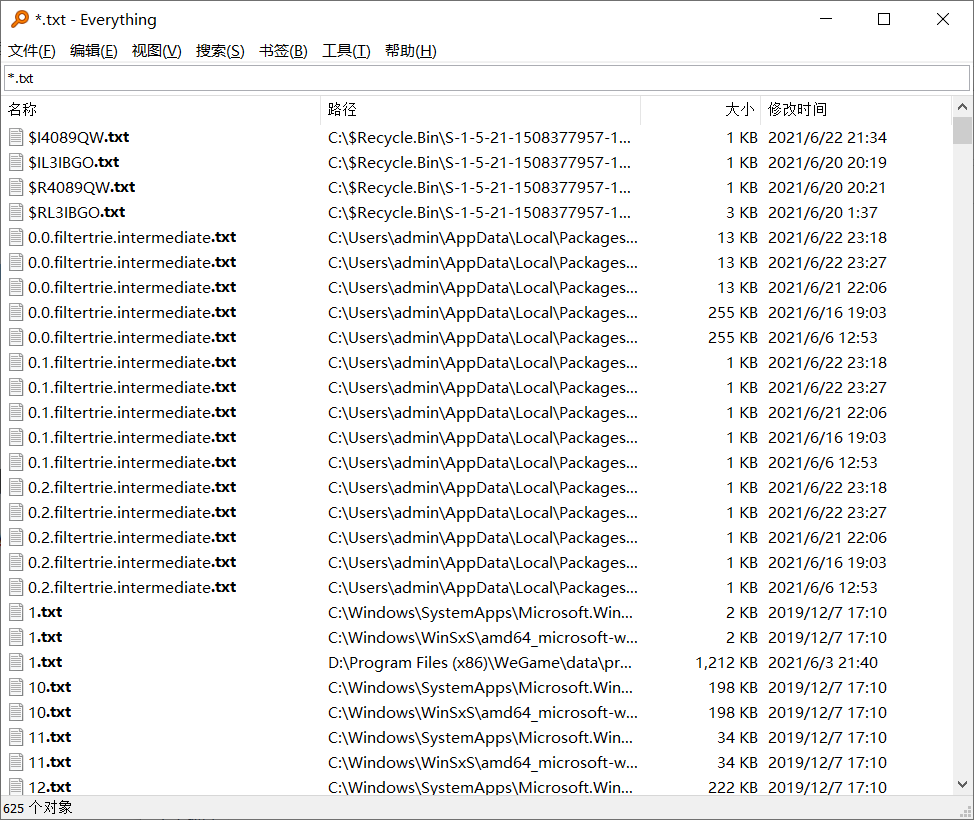Click path D:\Program Files (x86)\WeGame\data

click(x=480, y=662)
